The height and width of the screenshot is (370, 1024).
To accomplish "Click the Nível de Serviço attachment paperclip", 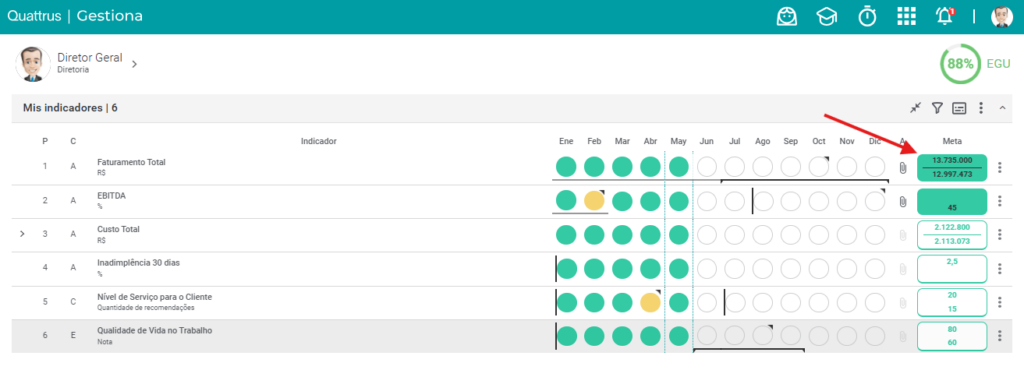I will (903, 303).
